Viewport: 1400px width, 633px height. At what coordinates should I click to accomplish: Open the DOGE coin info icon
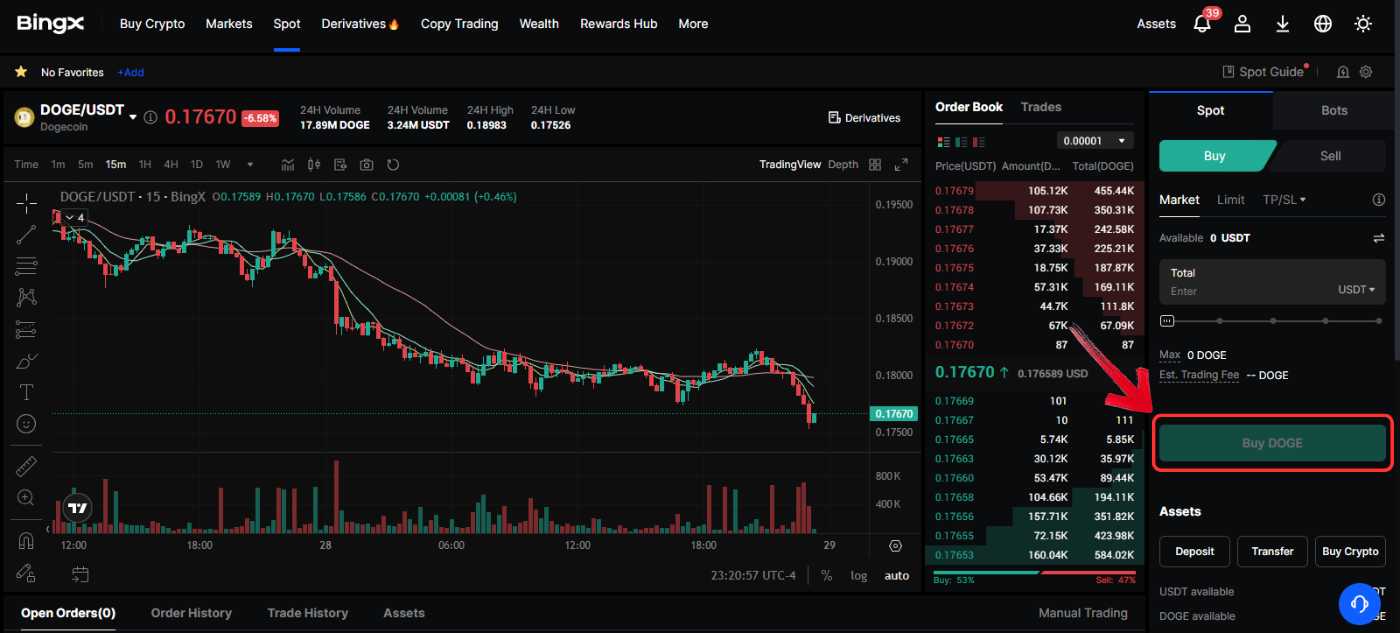(x=150, y=117)
